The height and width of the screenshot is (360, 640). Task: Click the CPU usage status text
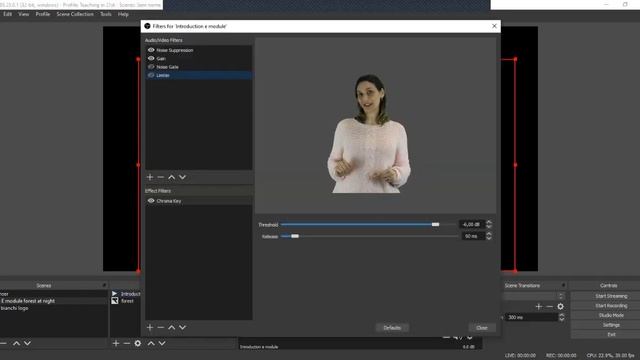(x=610, y=356)
